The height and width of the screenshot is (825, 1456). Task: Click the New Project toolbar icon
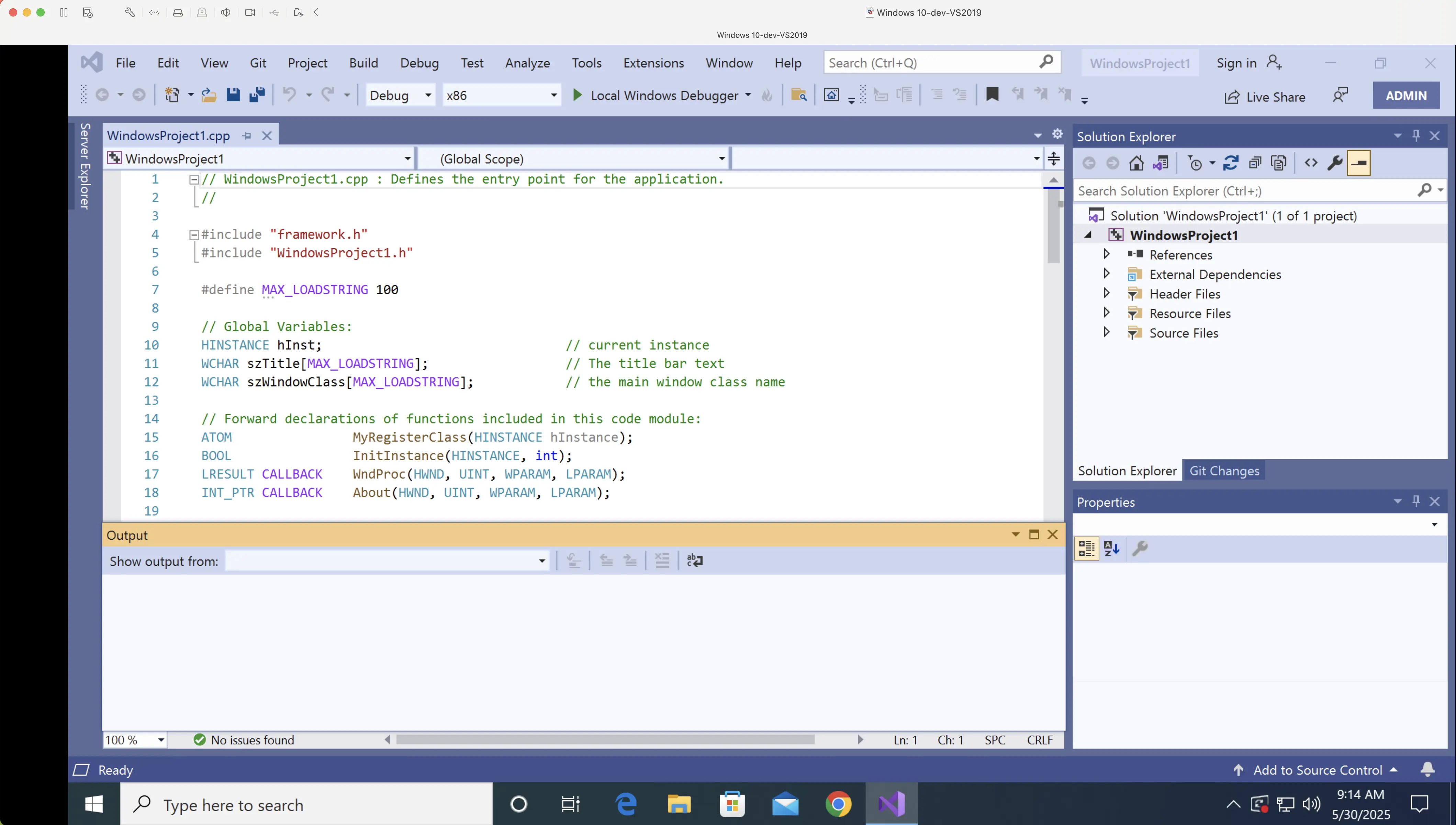click(172, 95)
